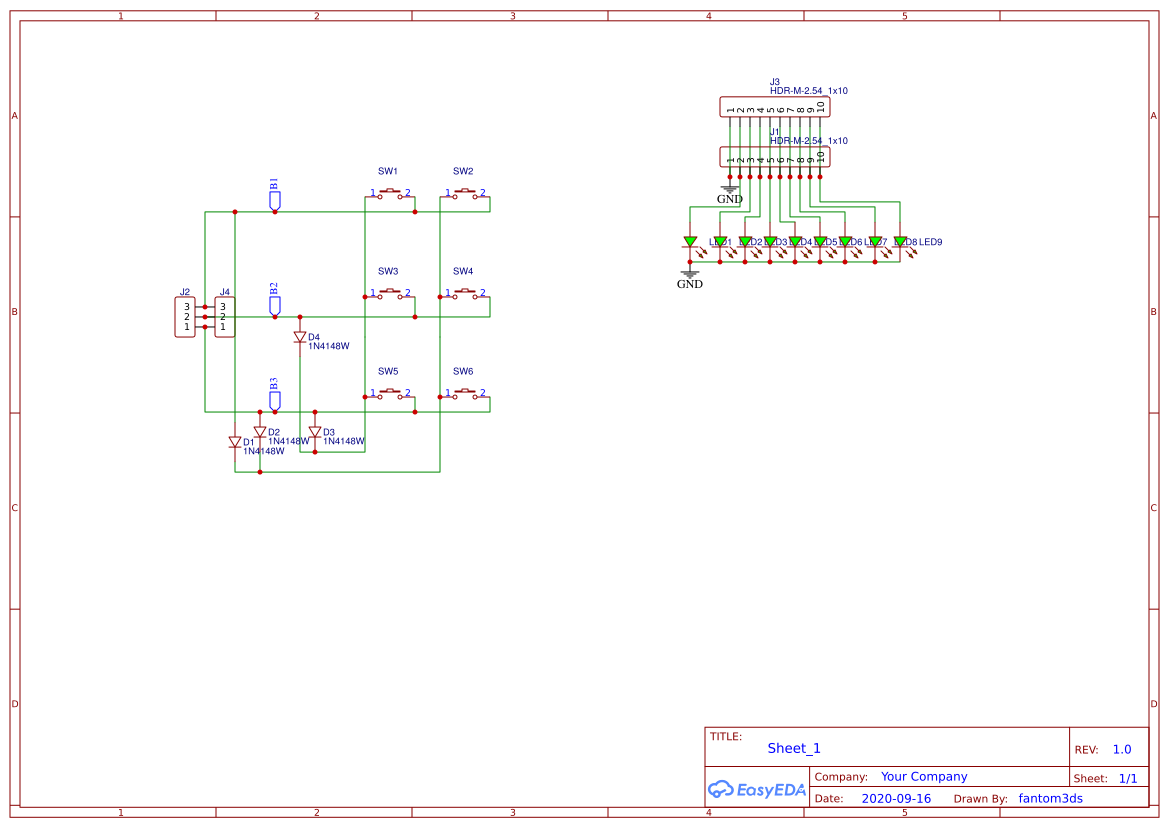Viewport: 1169px width, 828px height.
Task: Toggle switch SW6 in the matrix
Action: (463, 394)
